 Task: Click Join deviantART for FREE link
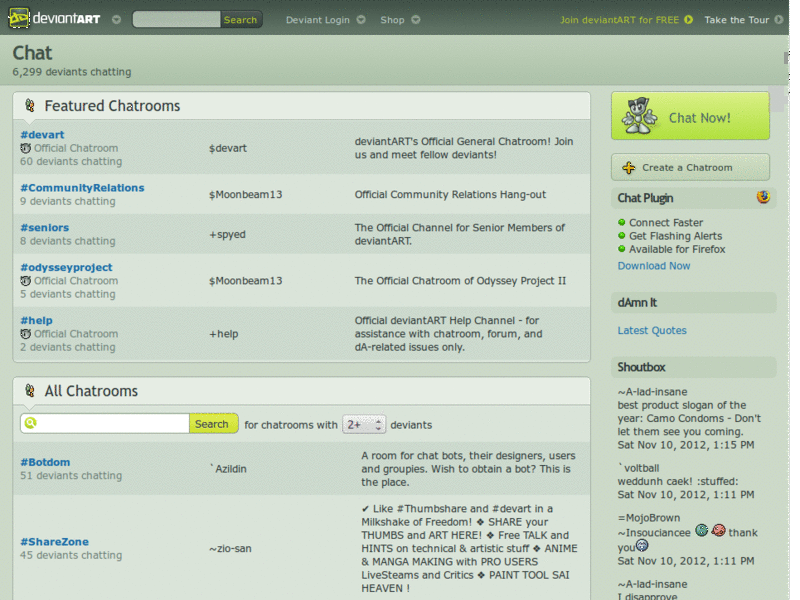[x=619, y=20]
